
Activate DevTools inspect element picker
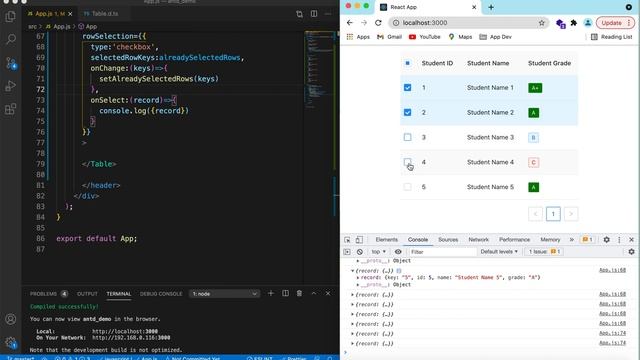point(347,240)
